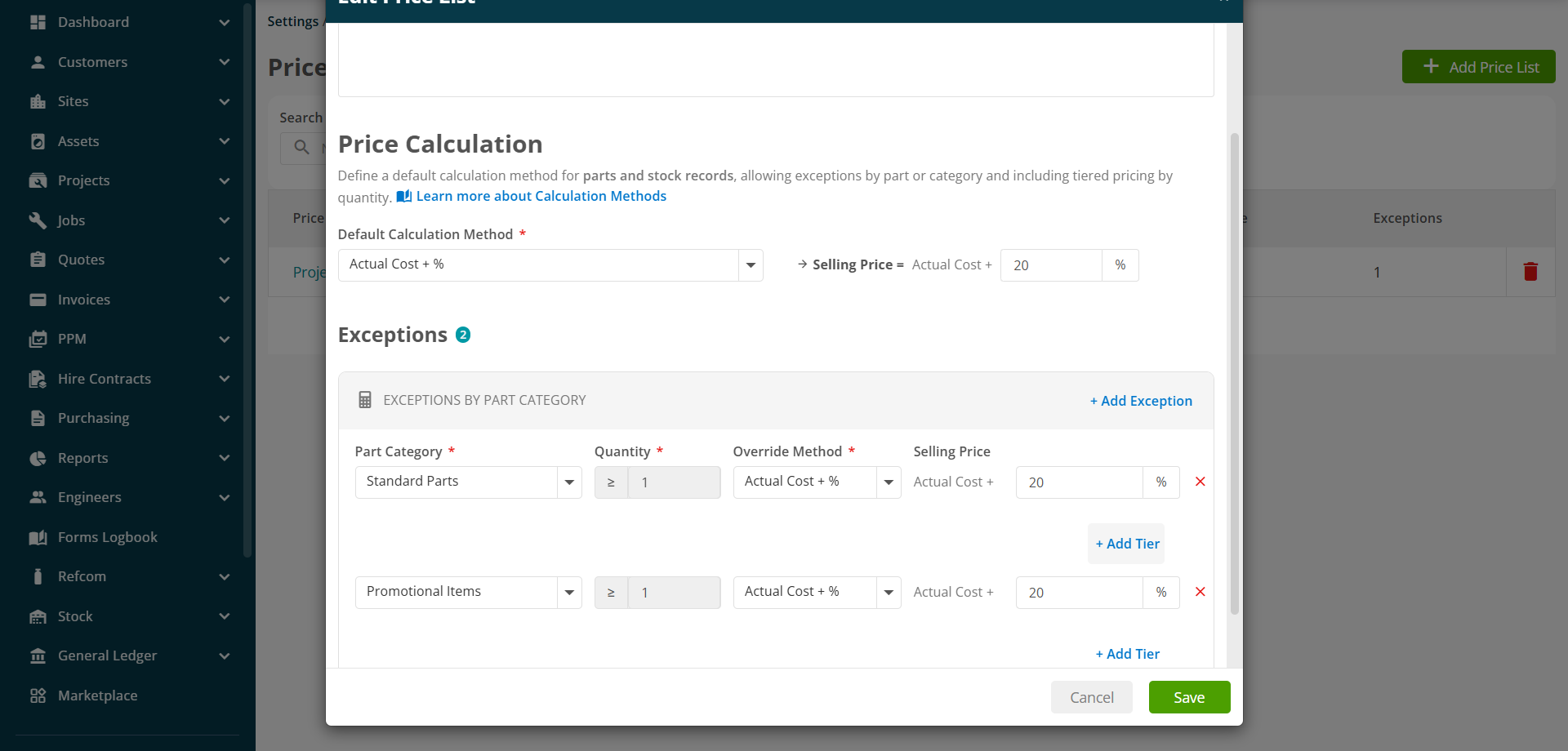Remove the Standard Parts exception row
Viewport: 1568px width, 751px height.
1200,482
